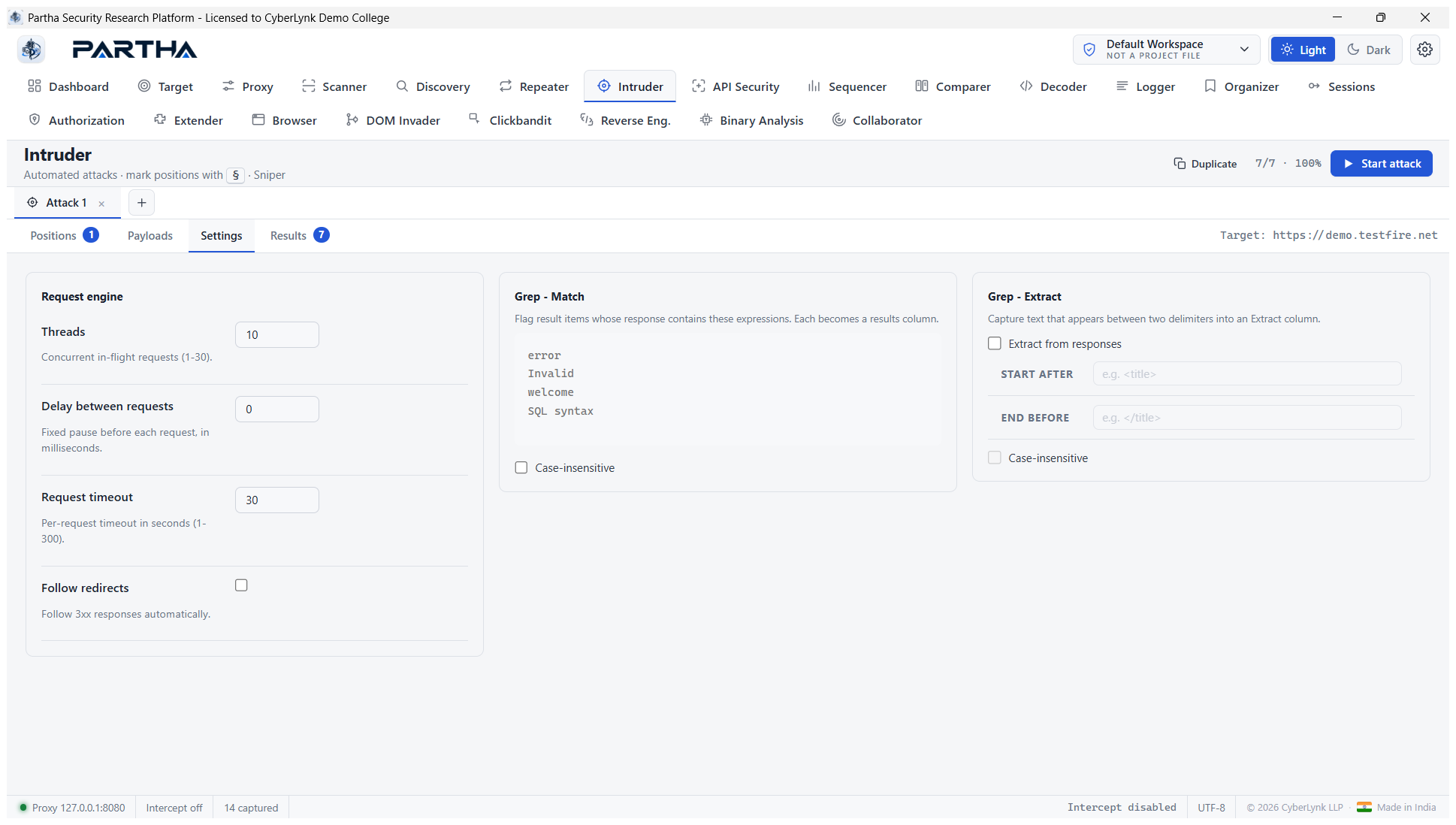
Task: Open the Comparer module
Action: click(x=953, y=86)
